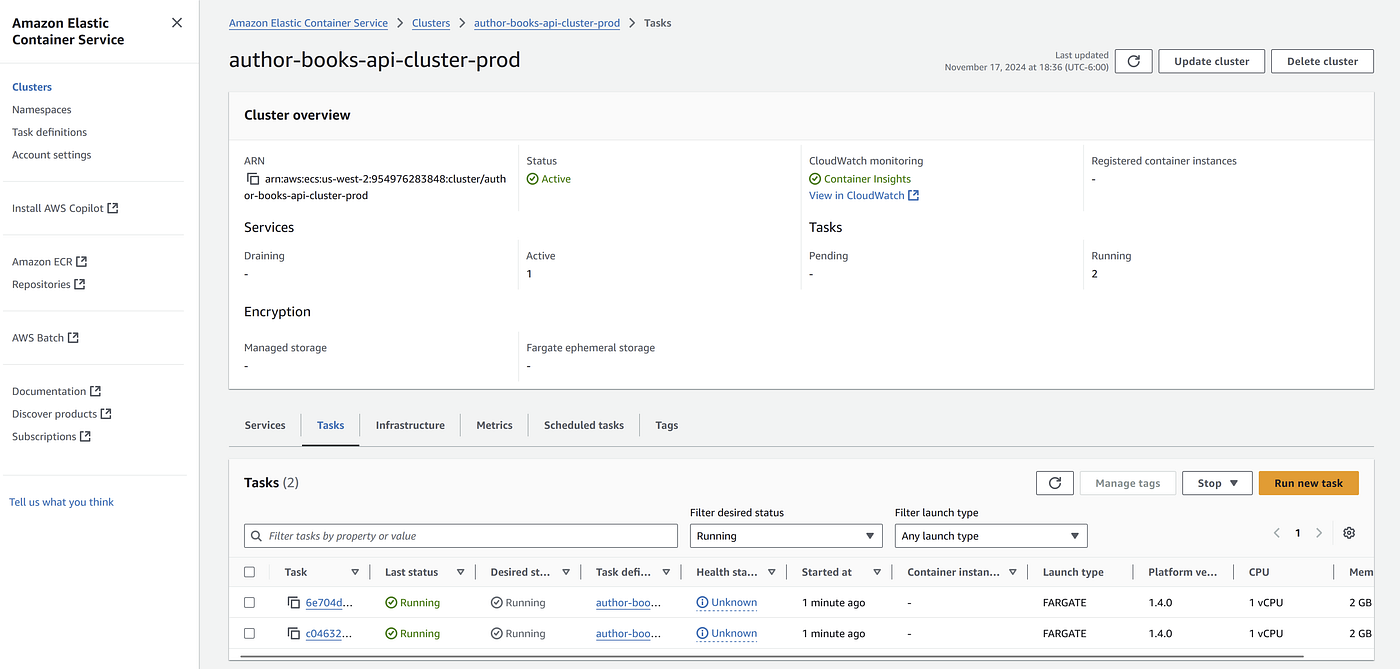Sort by Last status column

(460, 572)
